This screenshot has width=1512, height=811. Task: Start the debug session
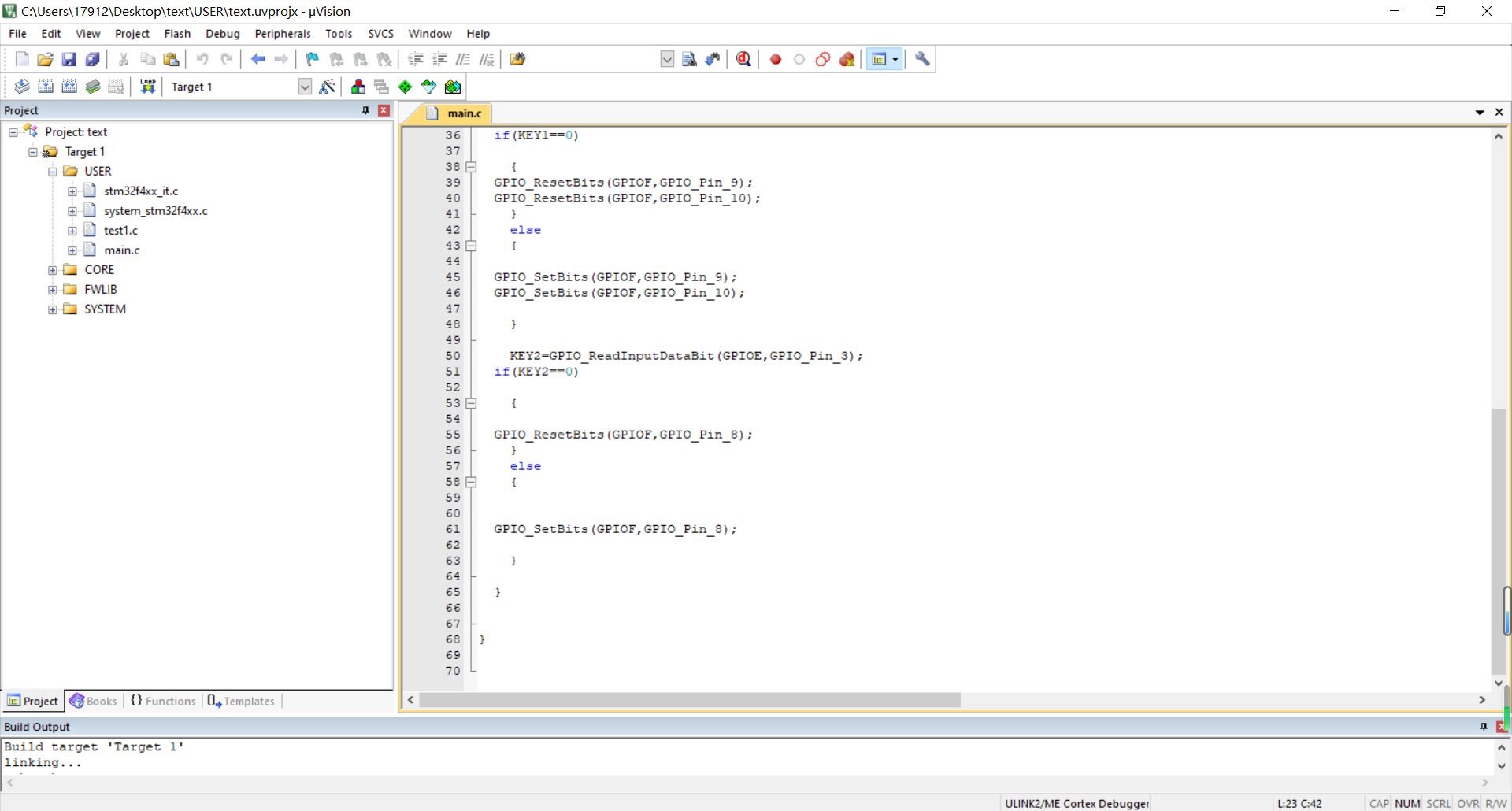tap(743, 59)
